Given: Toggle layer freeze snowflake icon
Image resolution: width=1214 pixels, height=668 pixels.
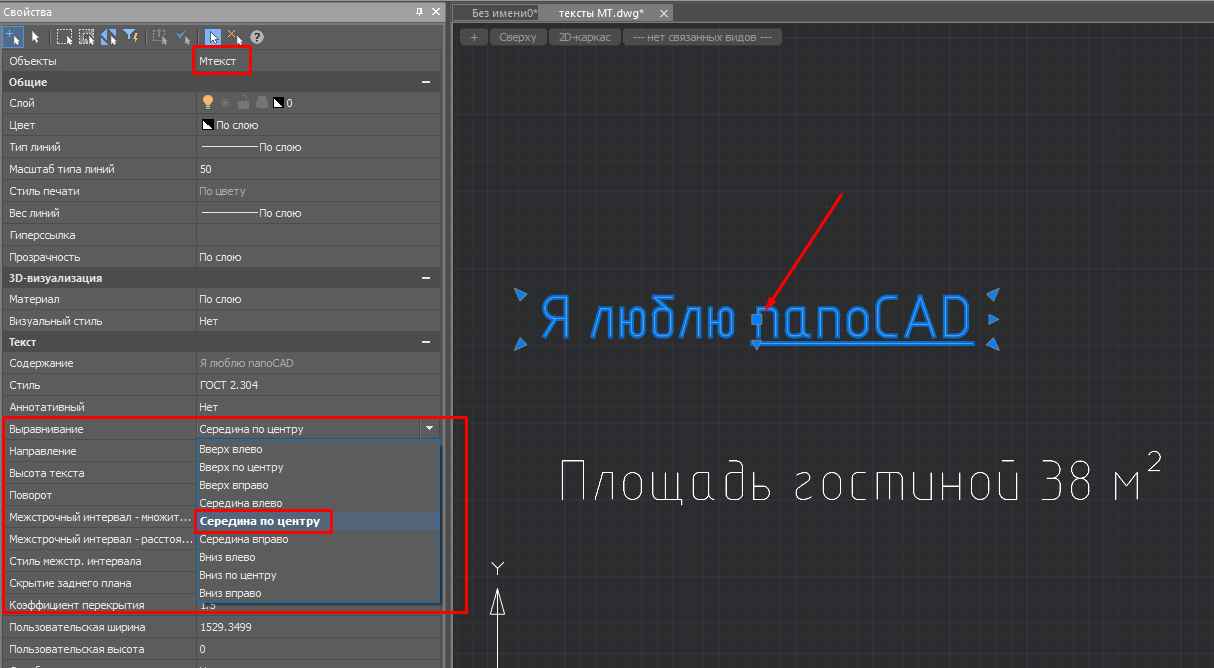Looking at the screenshot, I should 226,102.
